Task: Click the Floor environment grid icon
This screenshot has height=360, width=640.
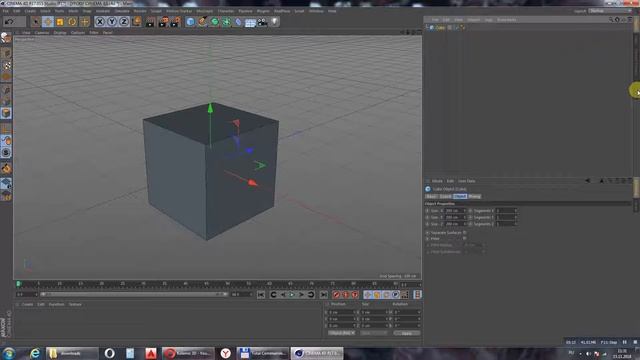Action: point(250,22)
